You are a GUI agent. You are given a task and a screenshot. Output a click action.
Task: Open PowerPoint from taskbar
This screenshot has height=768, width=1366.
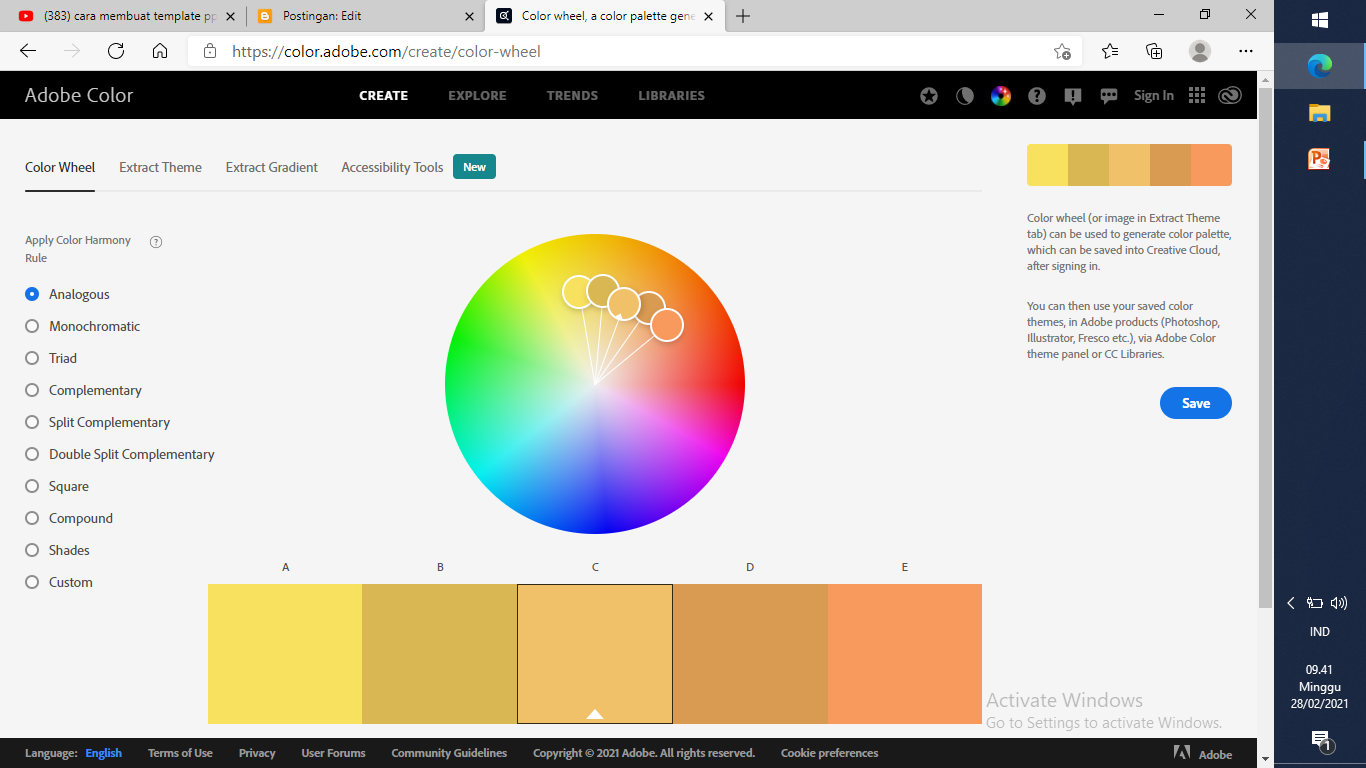click(x=1319, y=158)
